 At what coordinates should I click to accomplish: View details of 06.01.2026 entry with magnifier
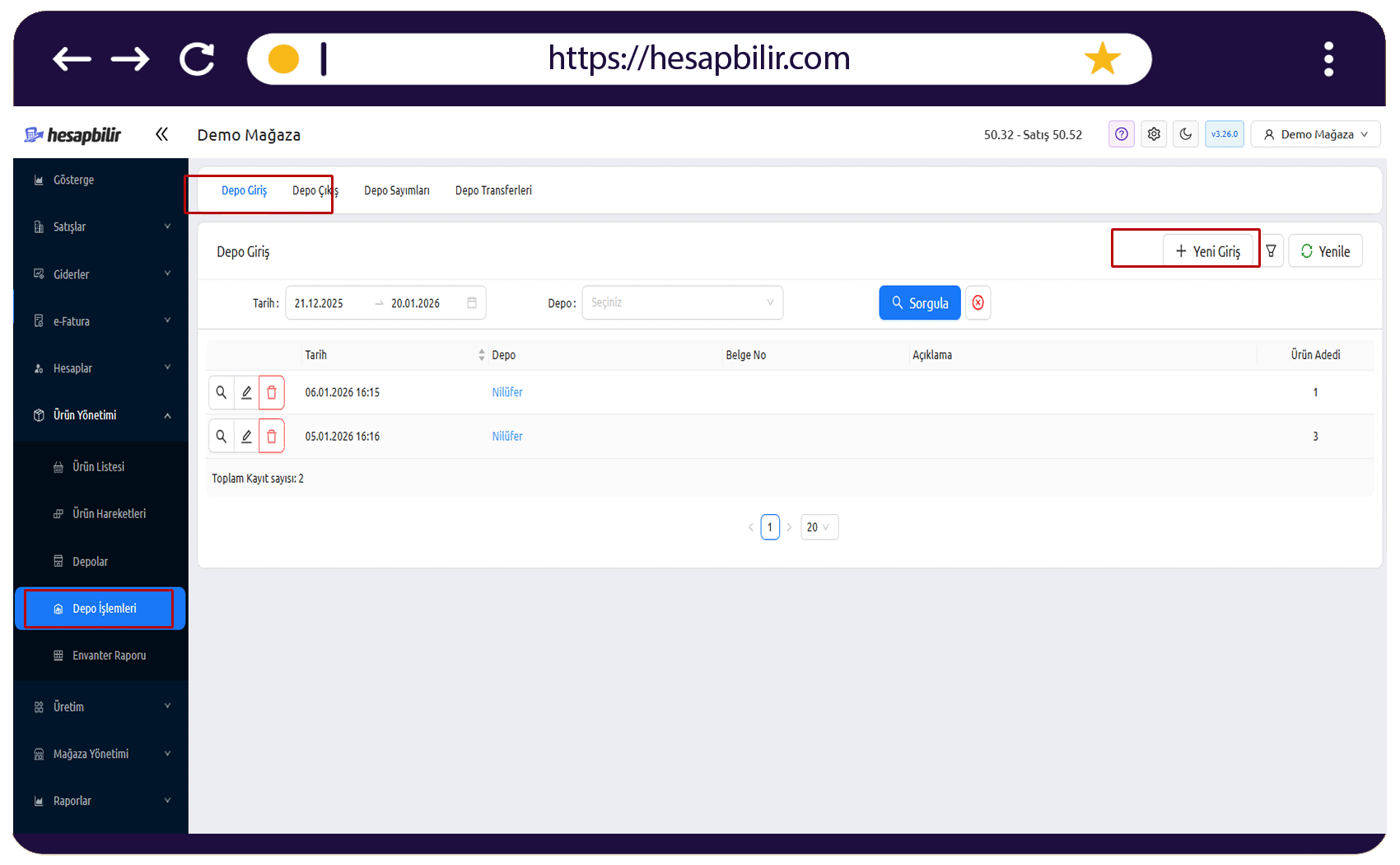[x=222, y=393]
